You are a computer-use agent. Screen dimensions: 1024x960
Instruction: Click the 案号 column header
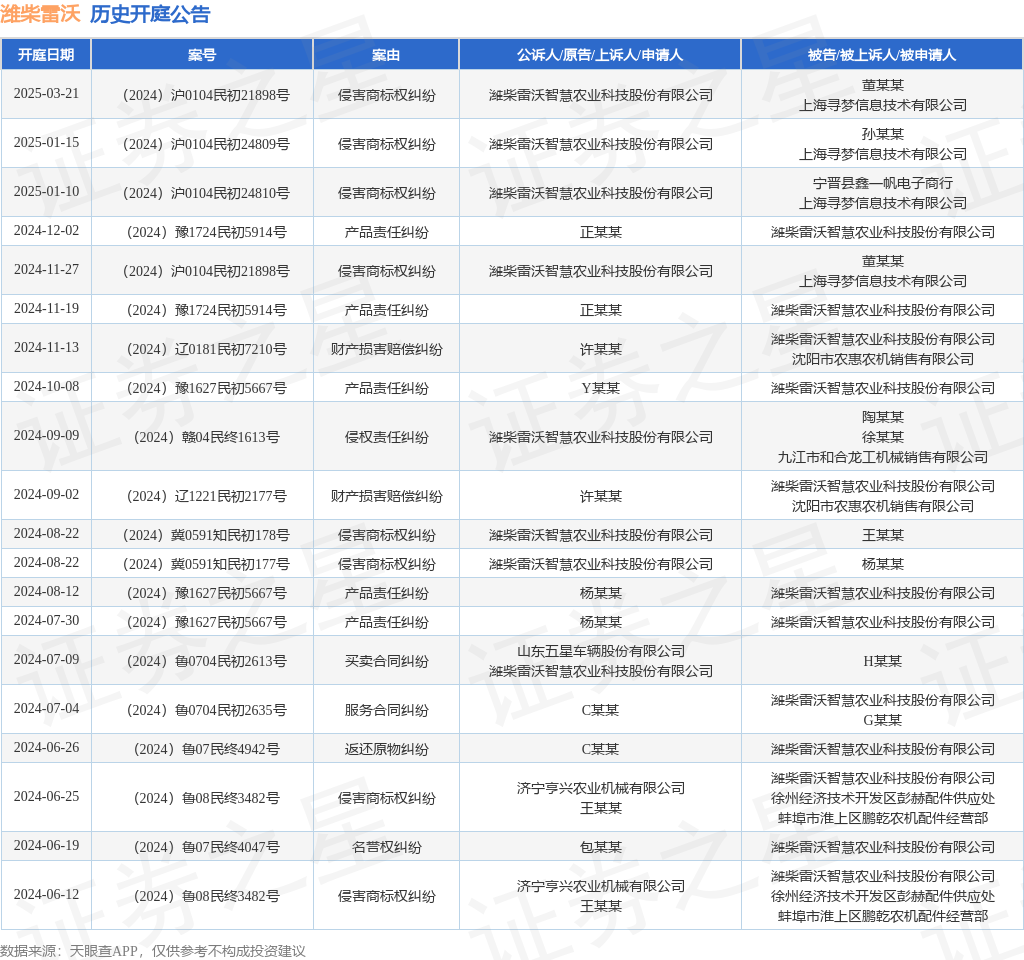click(x=202, y=55)
